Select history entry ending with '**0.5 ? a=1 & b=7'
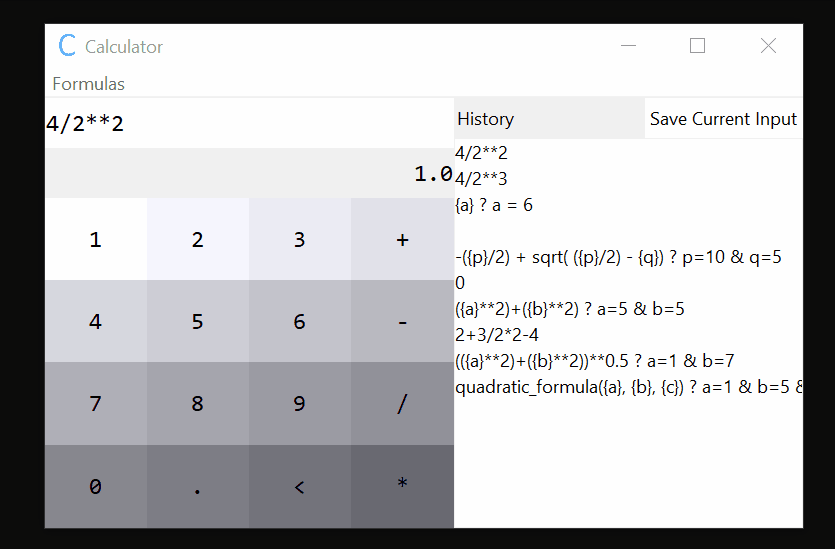 click(x=628, y=361)
